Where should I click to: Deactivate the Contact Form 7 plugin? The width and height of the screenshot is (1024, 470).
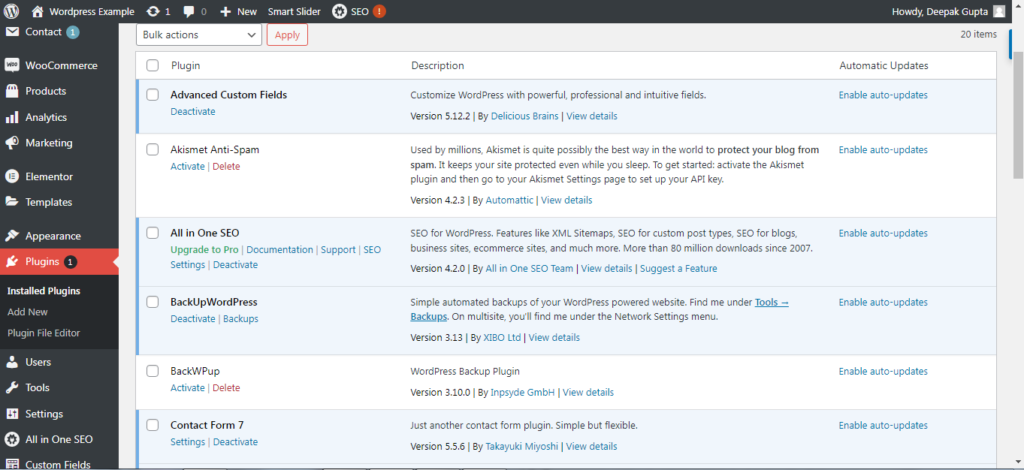(x=235, y=442)
